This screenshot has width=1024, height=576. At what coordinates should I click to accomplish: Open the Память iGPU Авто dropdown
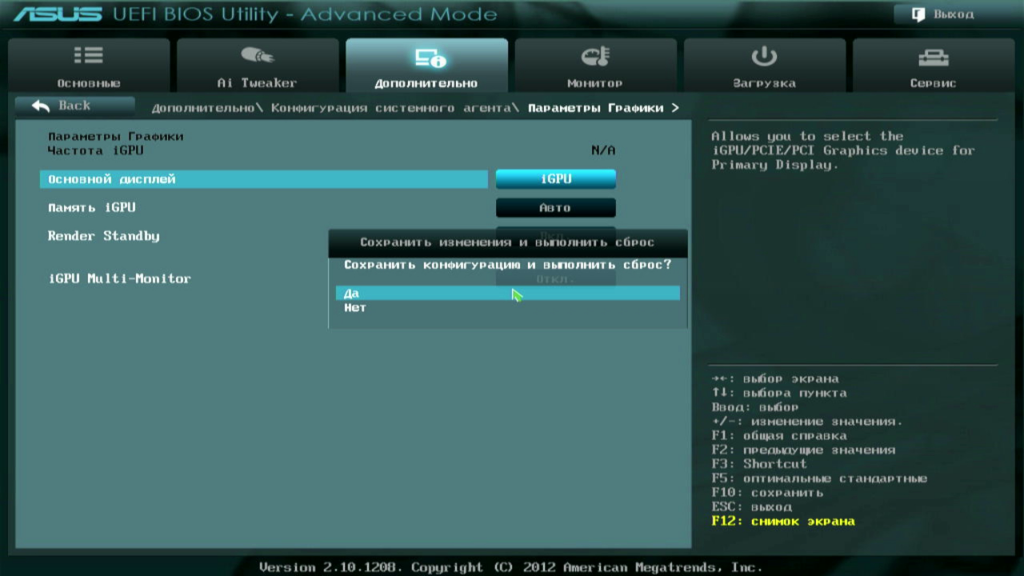(x=556, y=208)
